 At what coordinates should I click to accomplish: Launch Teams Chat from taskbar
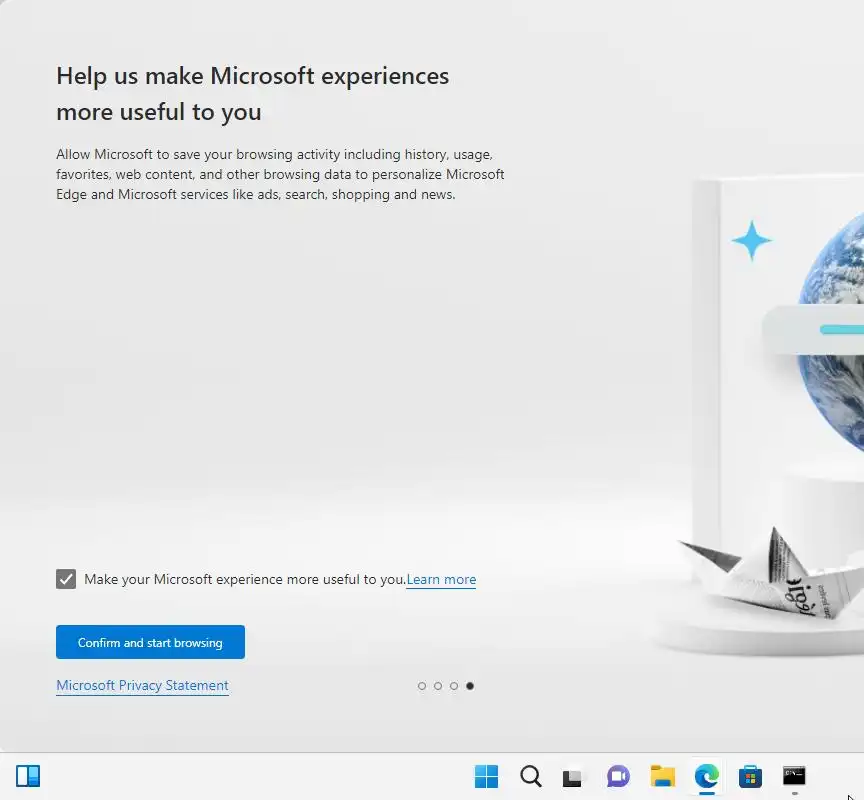pyautogui.click(x=618, y=776)
